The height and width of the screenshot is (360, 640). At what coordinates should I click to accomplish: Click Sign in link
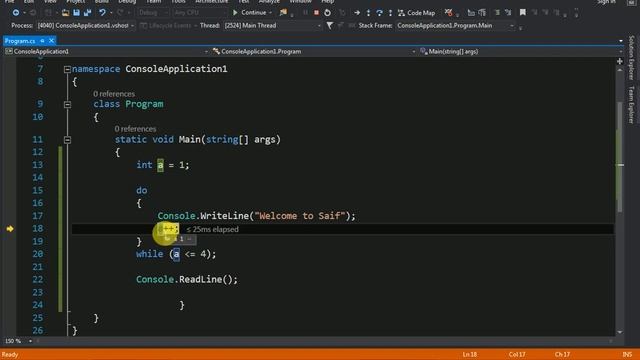pos(606,2)
